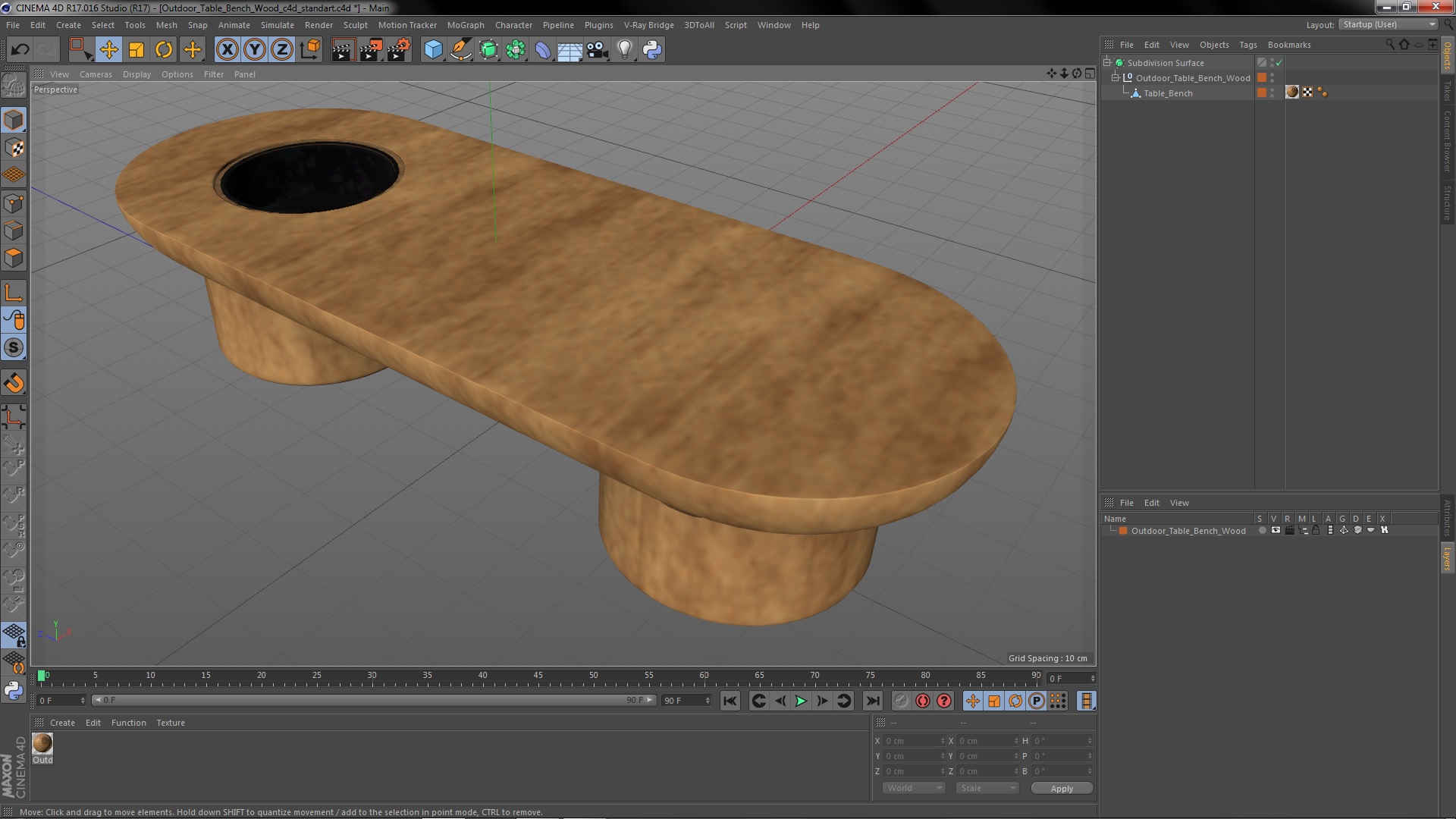This screenshot has width=1456, height=819.
Task: Toggle X axis lock
Action: (227, 50)
